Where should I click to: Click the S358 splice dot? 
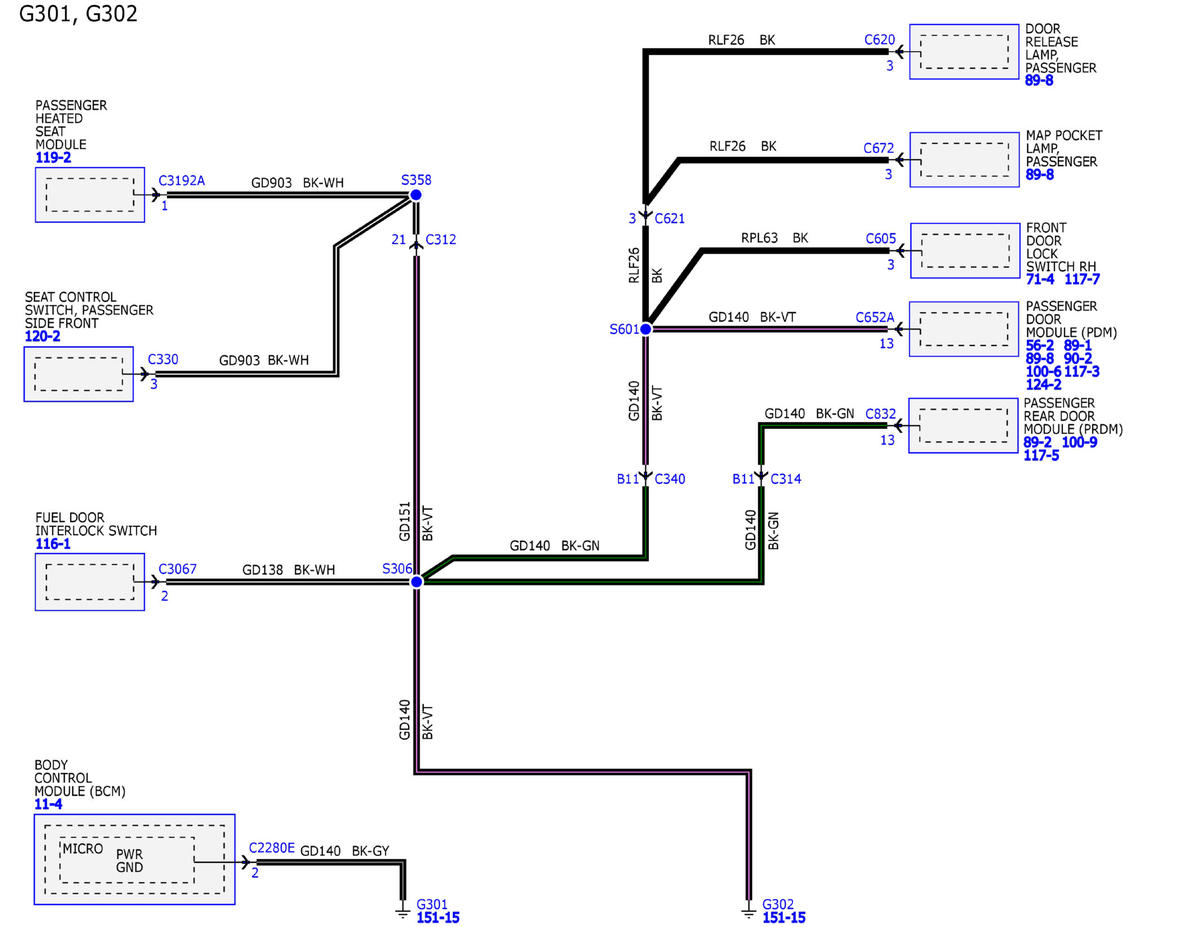click(416, 195)
